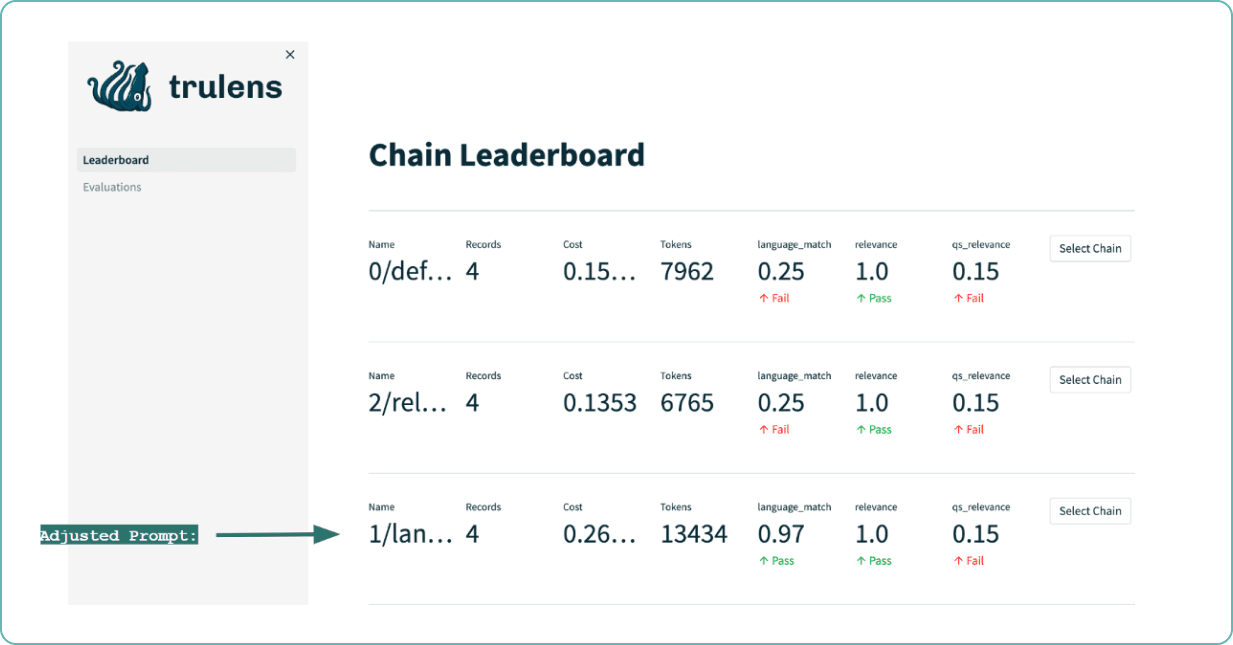This screenshot has height=645, width=1233.
Task: Click red Fail arrow under first qs_relevance
Action: click(x=958, y=298)
